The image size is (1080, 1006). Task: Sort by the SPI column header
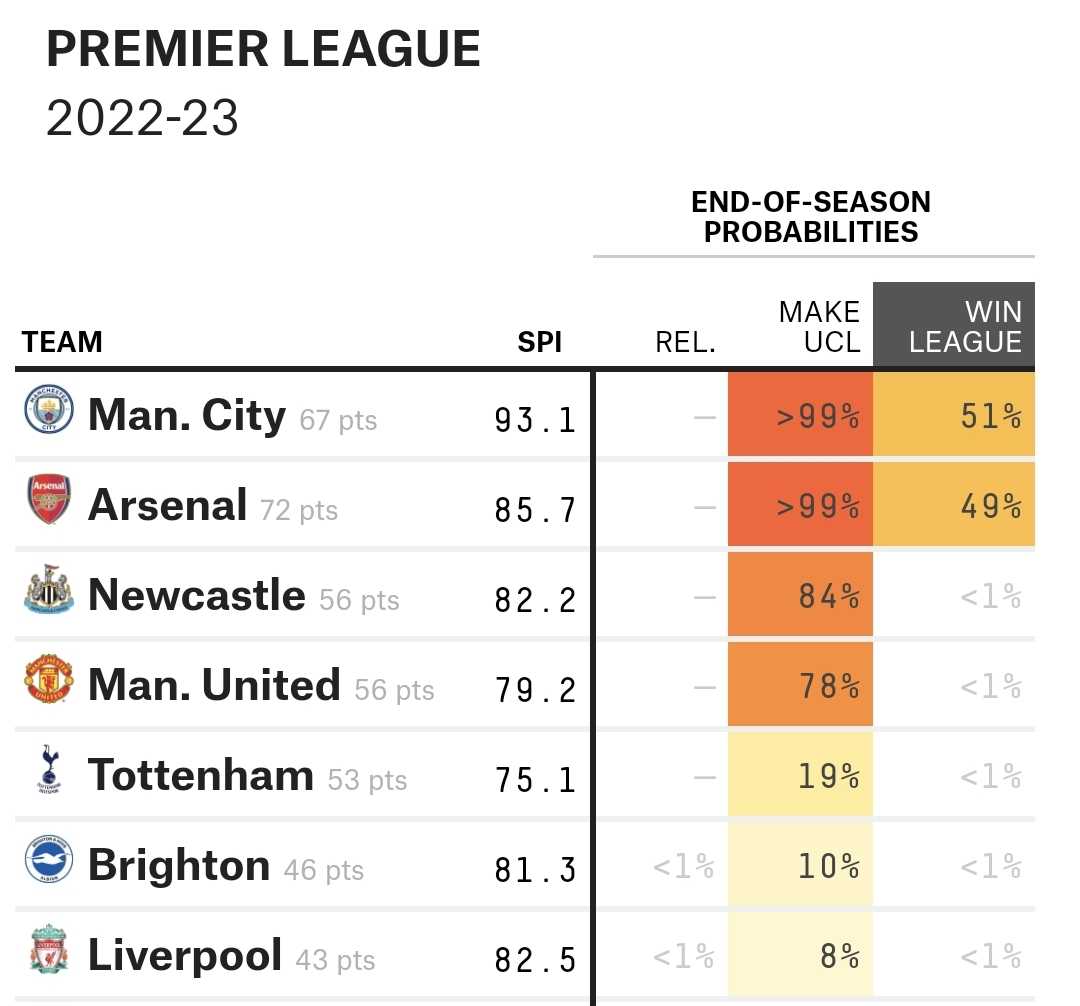pyautogui.click(x=539, y=342)
